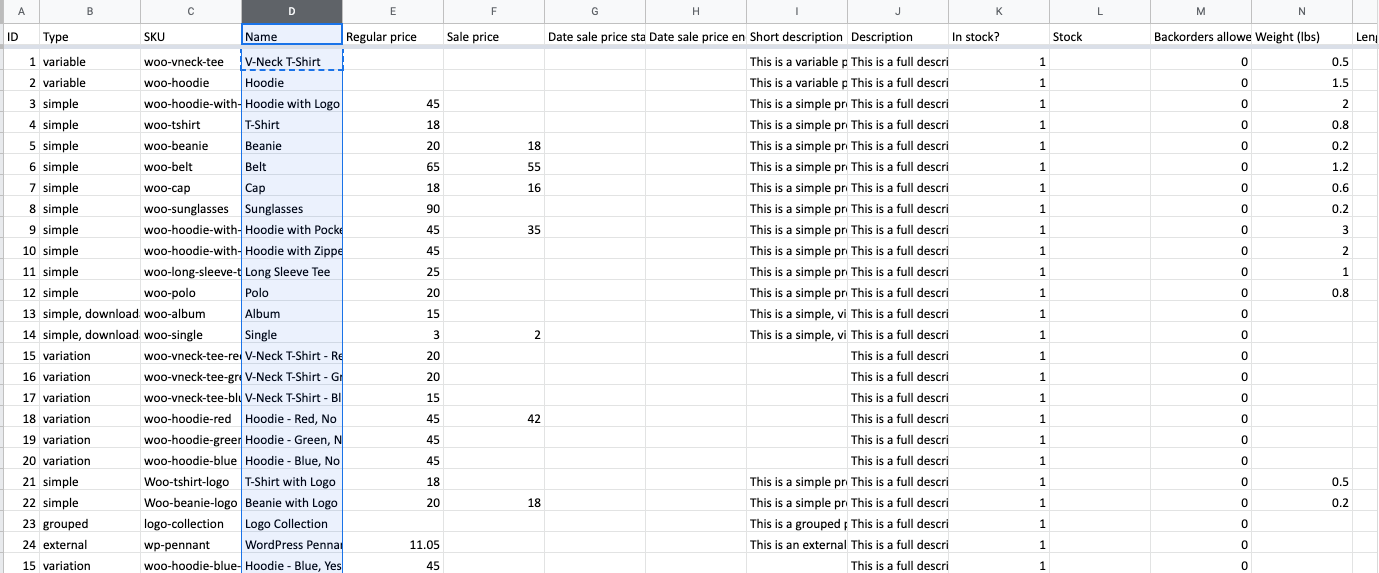
Task: Select the 'Sunglasses' name cell
Action: (x=291, y=209)
